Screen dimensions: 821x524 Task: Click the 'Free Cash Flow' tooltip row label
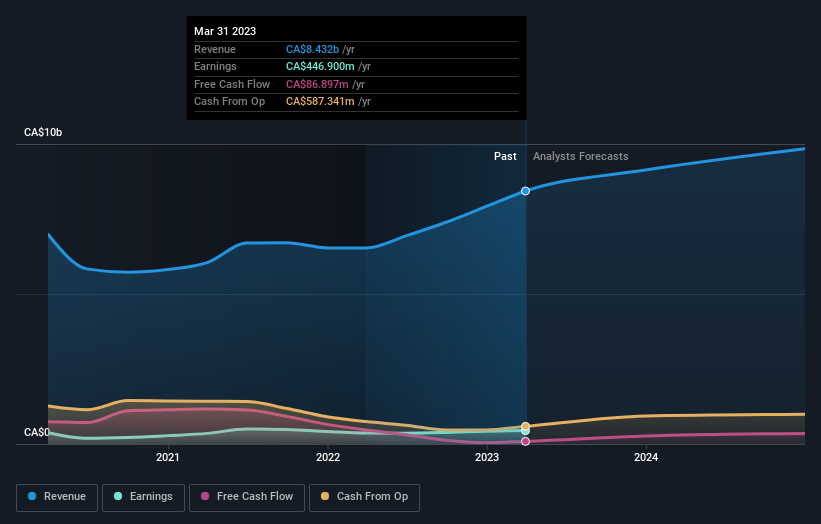coord(232,84)
